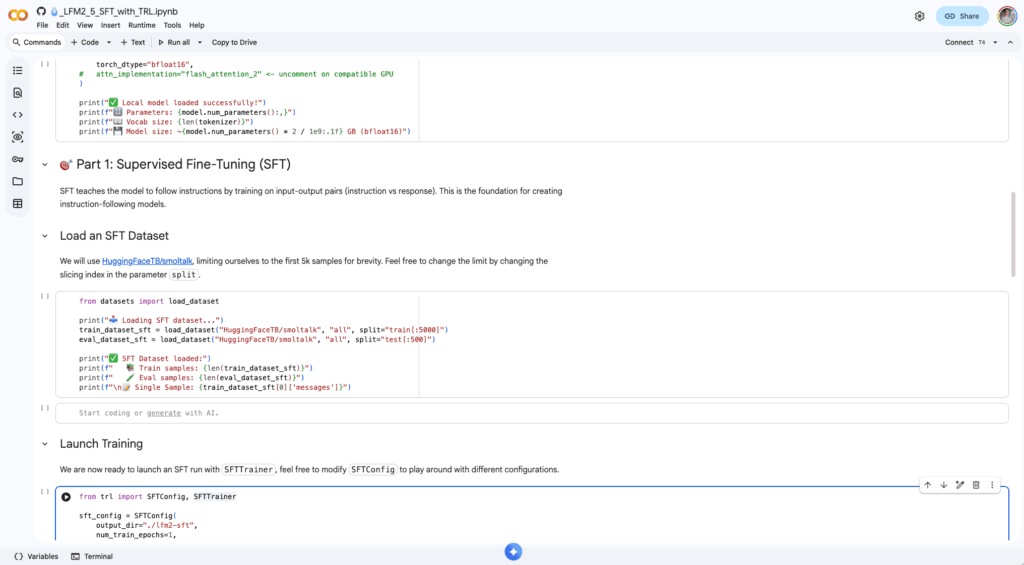
Task: Move the selected cell down
Action: point(944,485)
